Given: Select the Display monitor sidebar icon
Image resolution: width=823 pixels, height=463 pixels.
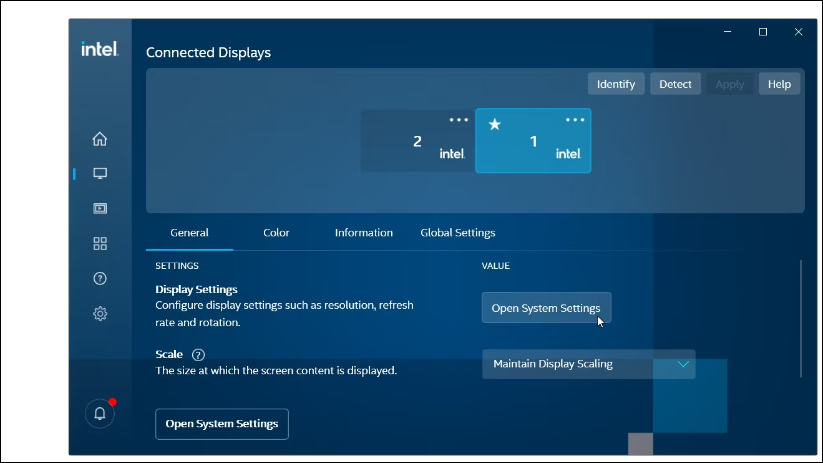Looking at the screenshot, I should [100, 173].
